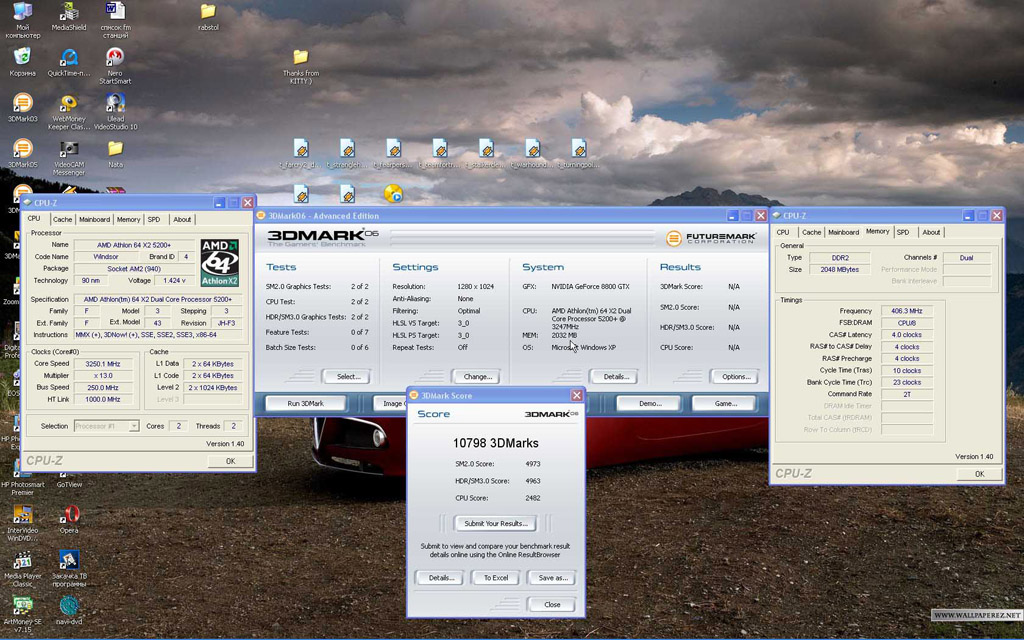Open SPD tab in right CPU-Z window
The height and width of the screenshot is (640, 1024).
coord(903,232)
